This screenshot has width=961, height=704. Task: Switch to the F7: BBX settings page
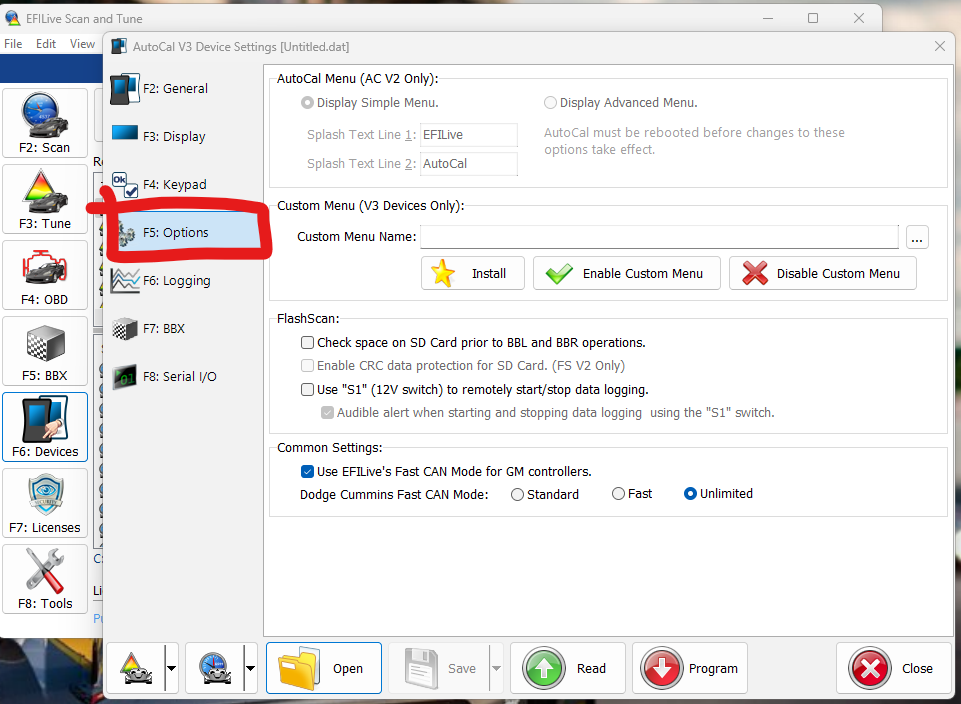pos(184,328)
